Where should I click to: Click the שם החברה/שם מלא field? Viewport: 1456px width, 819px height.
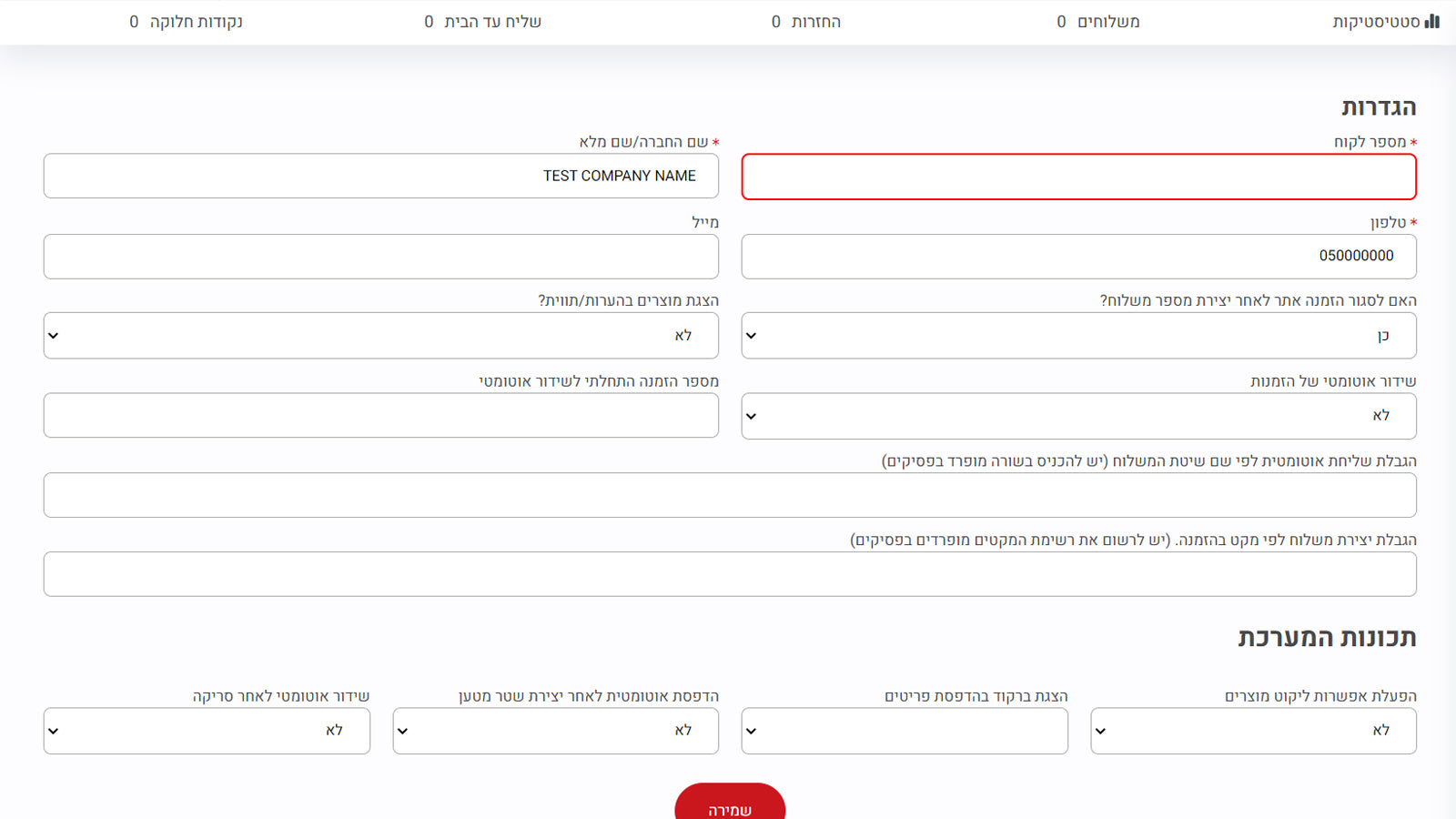(x=380, y=176)
